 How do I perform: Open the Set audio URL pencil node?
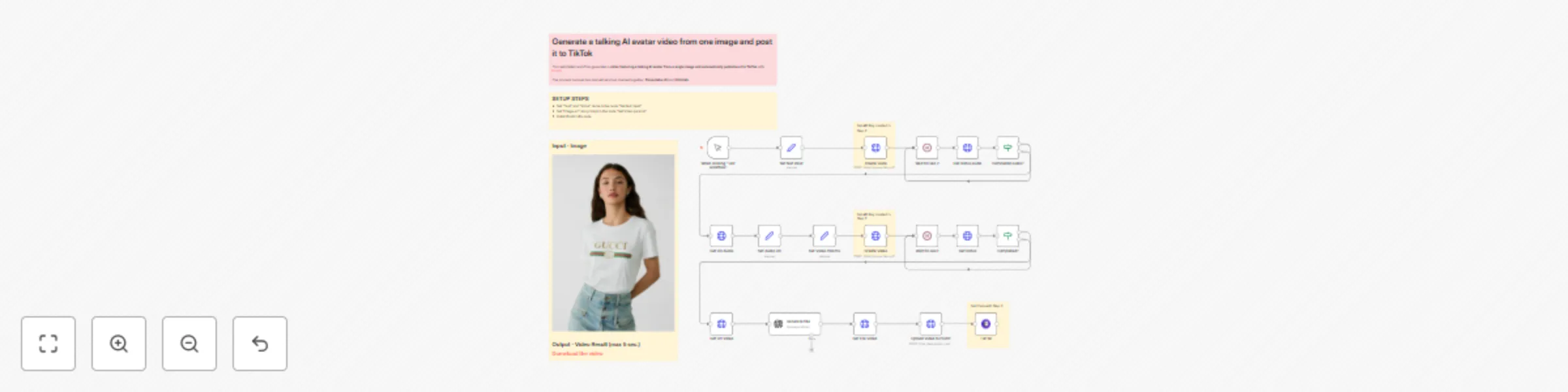point(769,236)
